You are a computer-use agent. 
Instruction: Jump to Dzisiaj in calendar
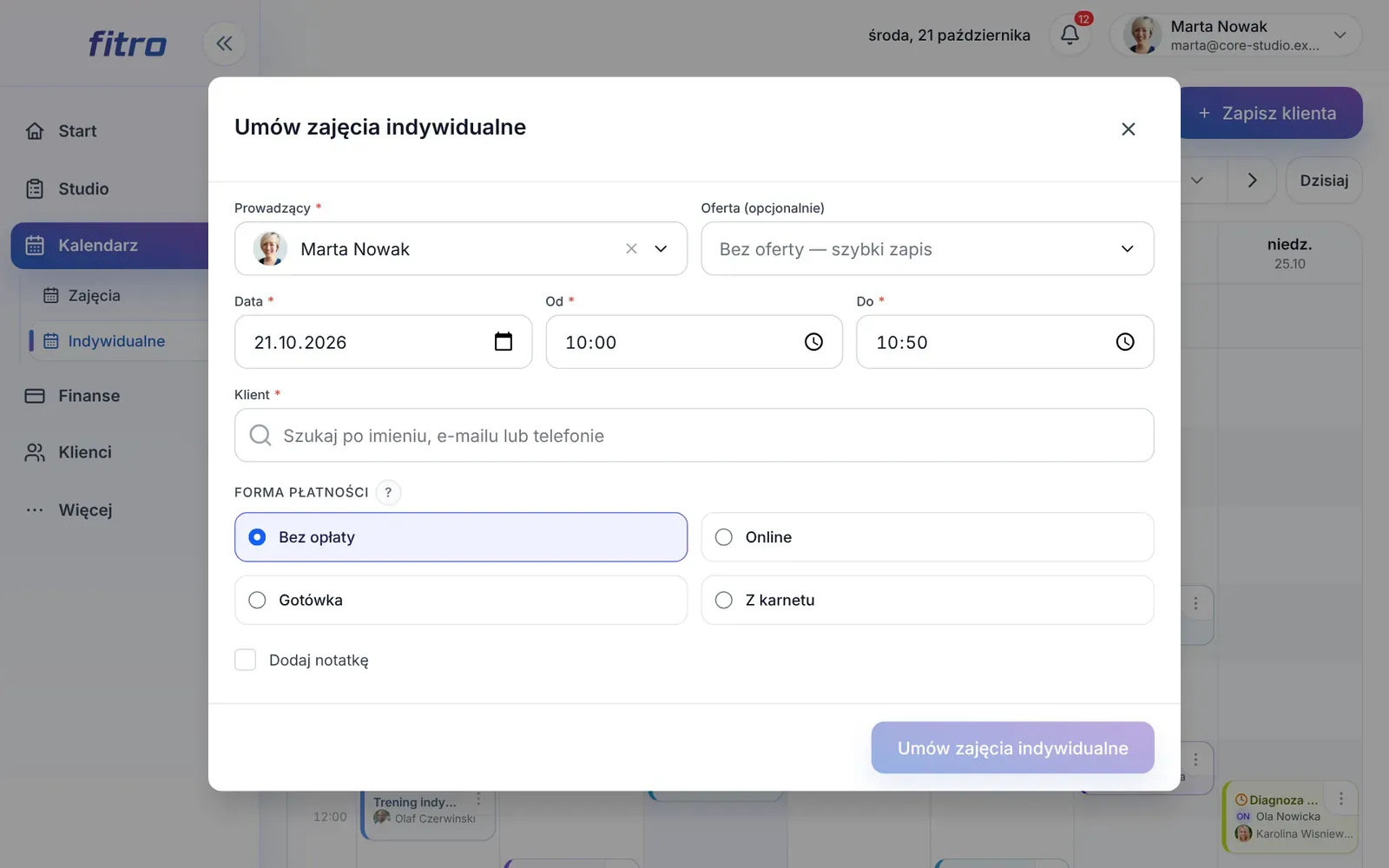pyautogui.click(x=1323, y=181)
